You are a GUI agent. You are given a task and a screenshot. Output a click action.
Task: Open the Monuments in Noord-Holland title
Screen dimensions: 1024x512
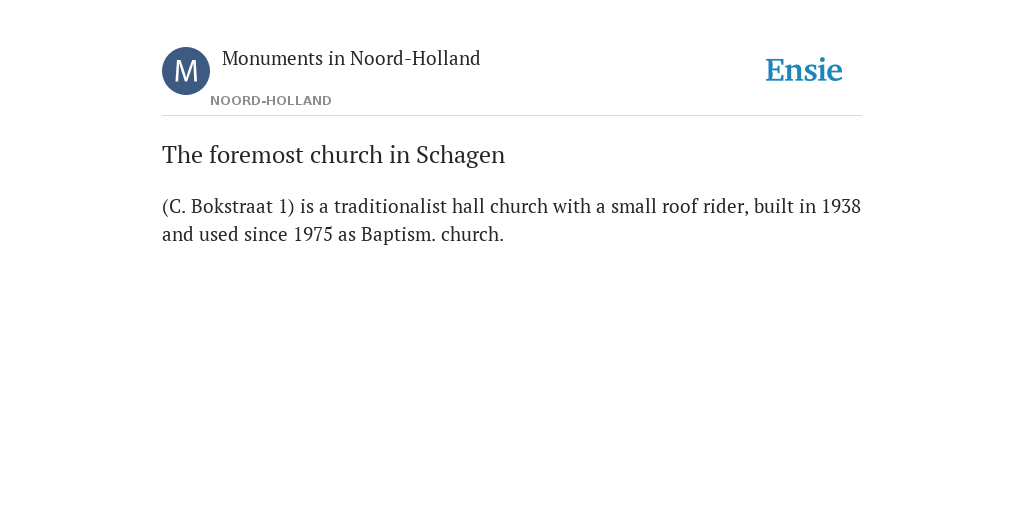[x=351, y=59]
